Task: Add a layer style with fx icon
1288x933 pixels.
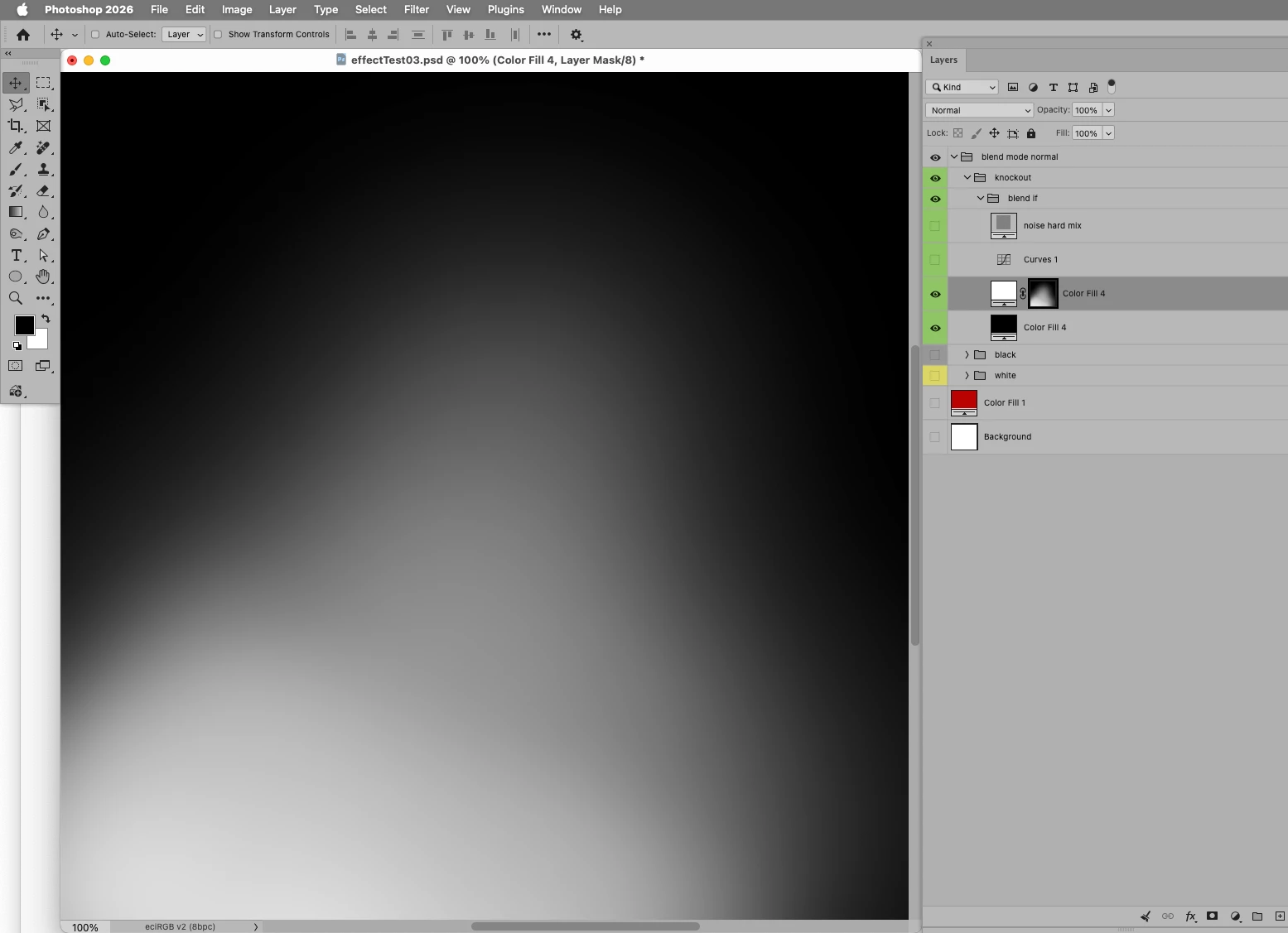Action: 1190,916
